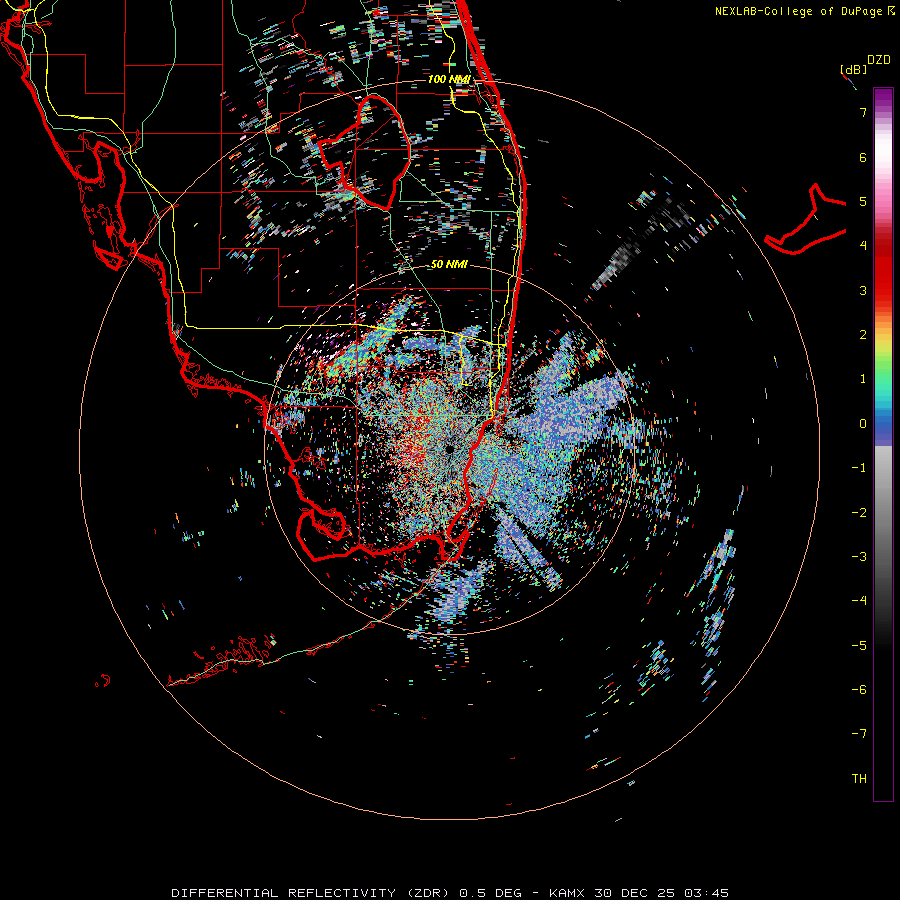Click the (ZDR) abbreviation in the caption
Image resolution: width=900 pixels, height=900 pixels.
[430, 893]
